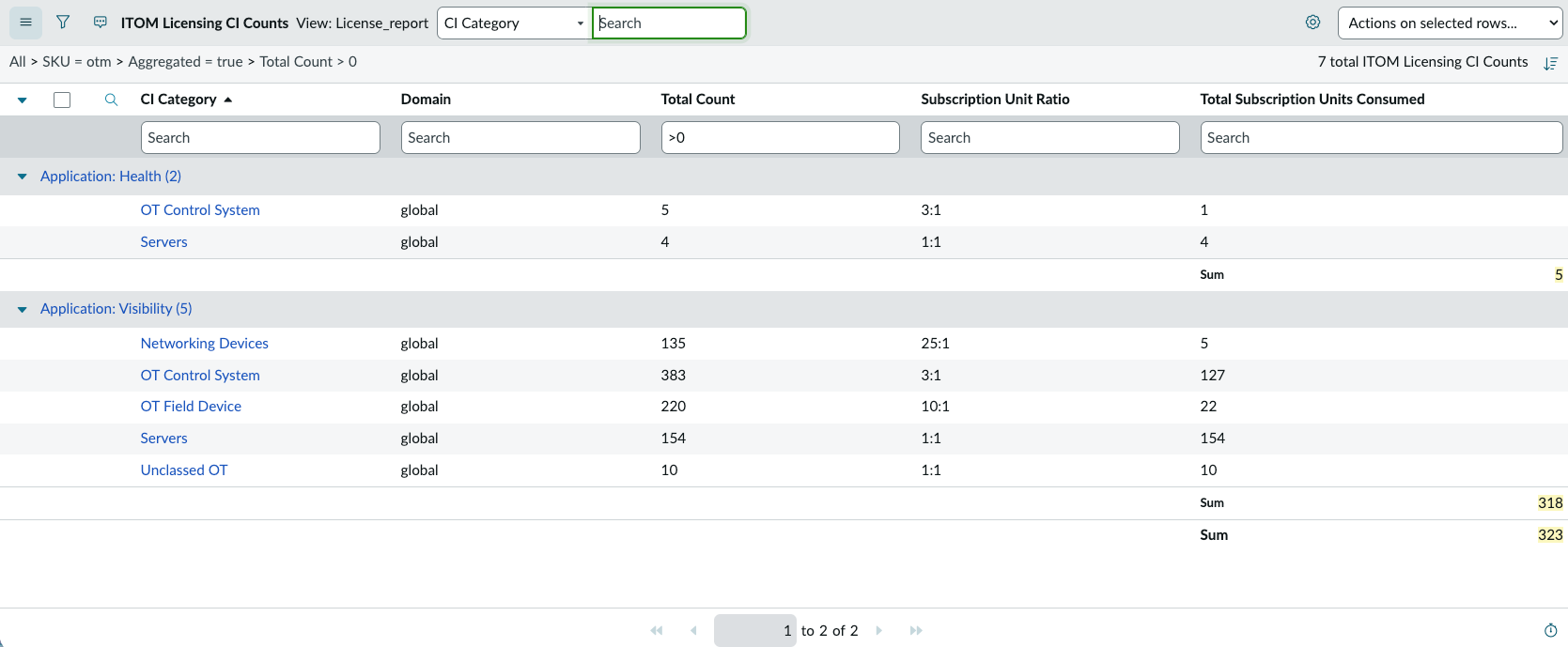This screenshot has width=1568, height=647.
Task: Open the Networking Devices record
Action: click(x=205, y=344)
